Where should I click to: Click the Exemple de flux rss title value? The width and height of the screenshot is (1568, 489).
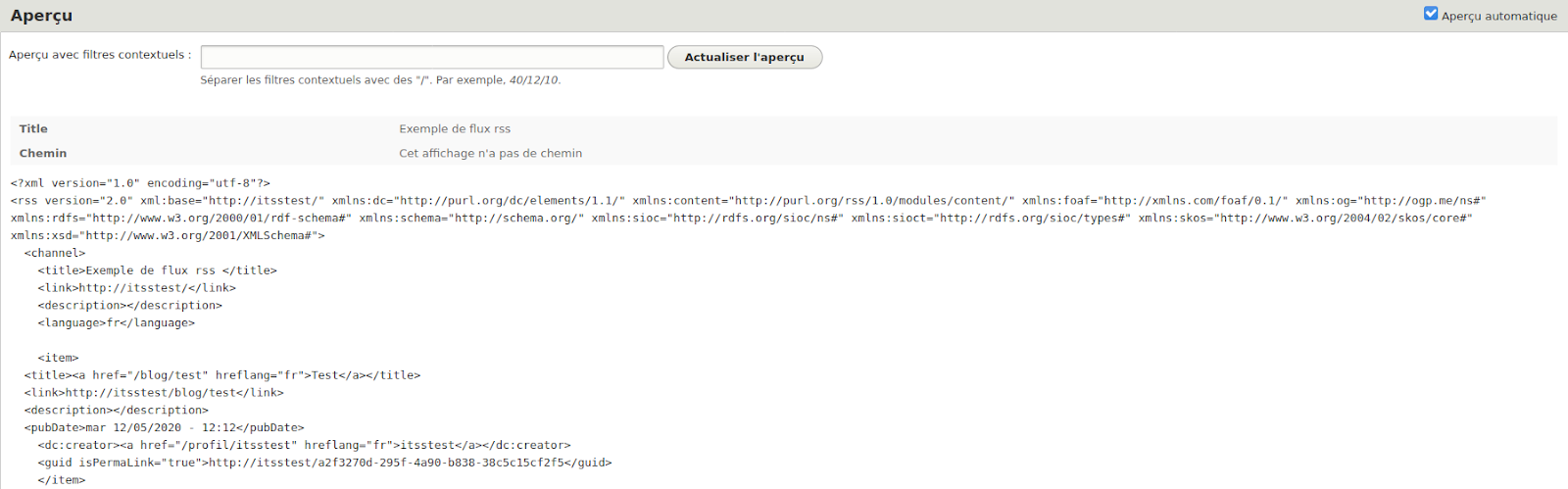455,128
